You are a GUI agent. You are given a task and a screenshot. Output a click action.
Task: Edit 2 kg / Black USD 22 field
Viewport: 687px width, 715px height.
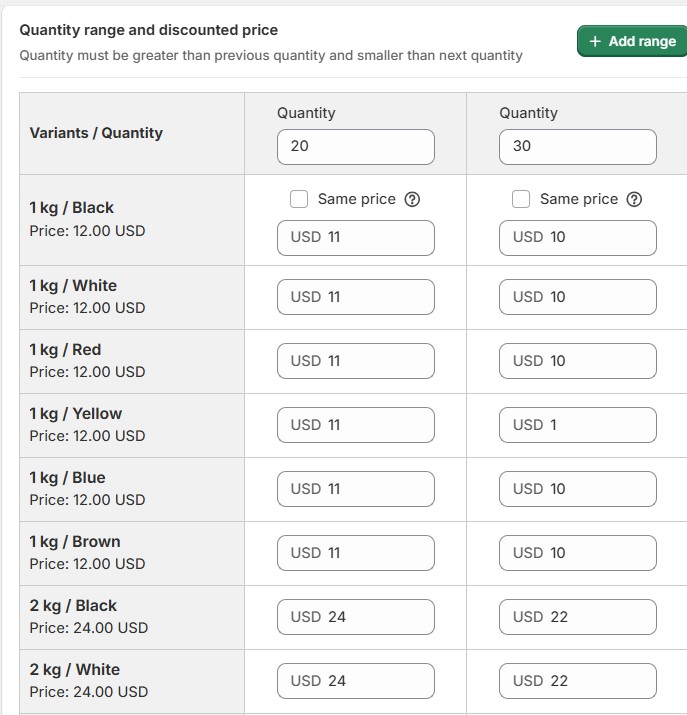click(577, 617)
